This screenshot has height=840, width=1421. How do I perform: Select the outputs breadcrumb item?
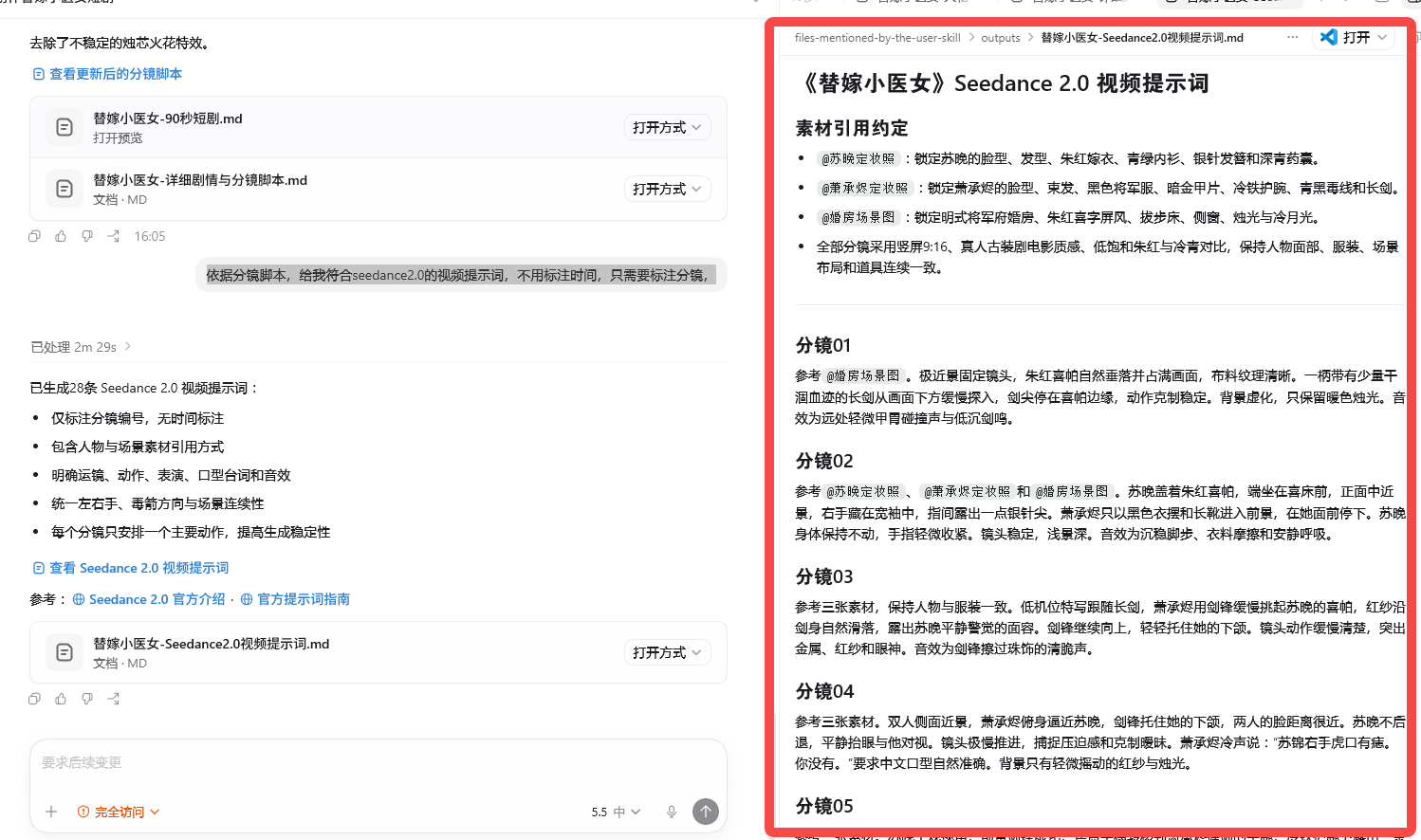point(1001,38)
